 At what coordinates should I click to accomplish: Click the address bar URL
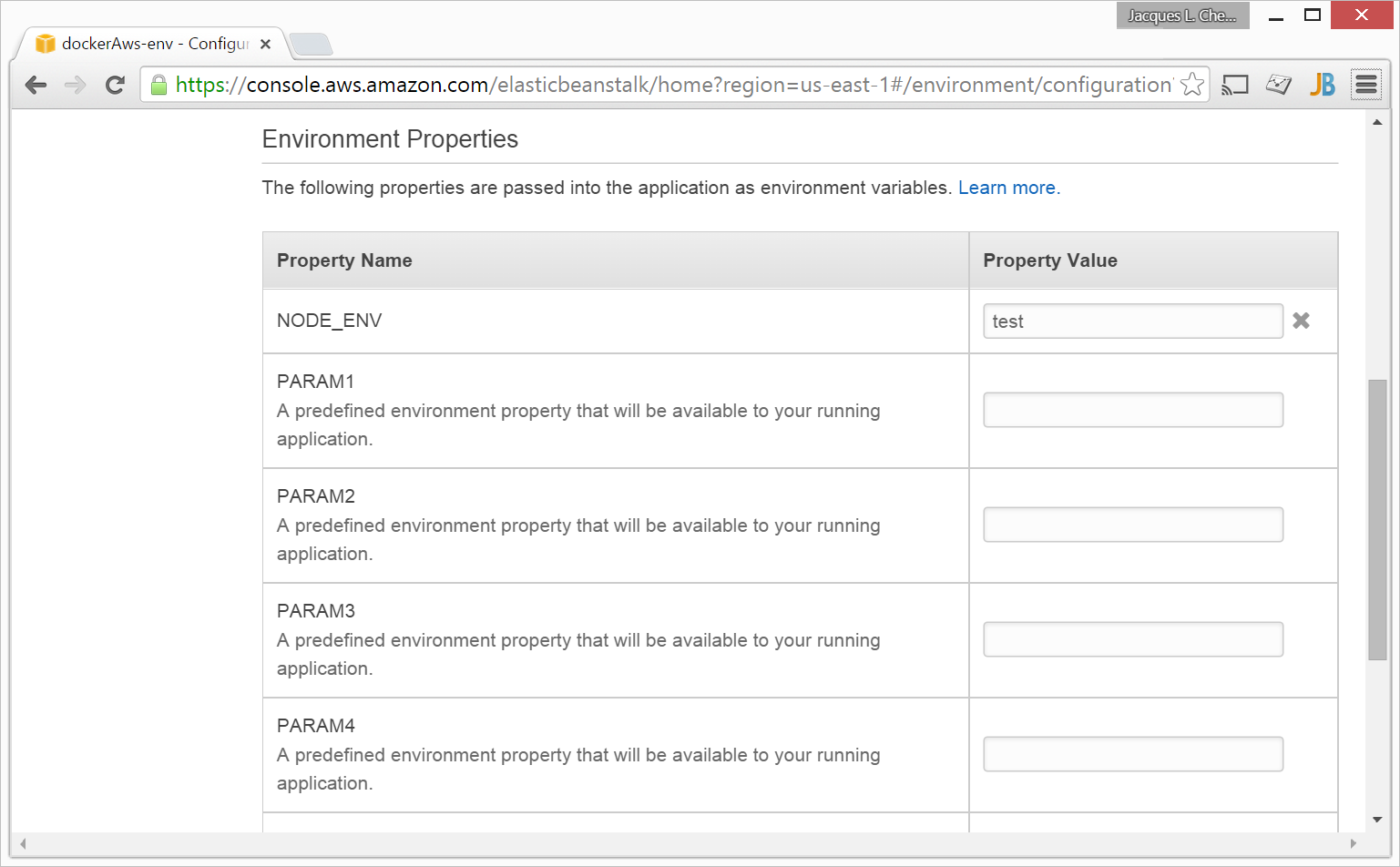click(x=672, y=85)
